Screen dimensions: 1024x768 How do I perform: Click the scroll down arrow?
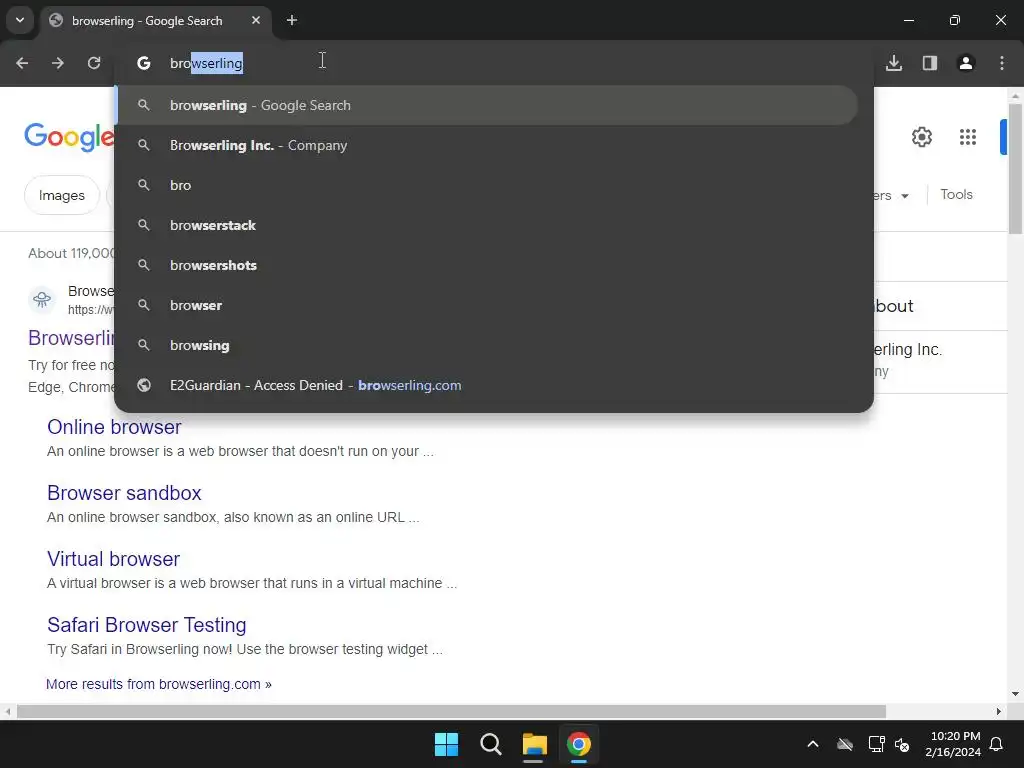pos(1015,694)
